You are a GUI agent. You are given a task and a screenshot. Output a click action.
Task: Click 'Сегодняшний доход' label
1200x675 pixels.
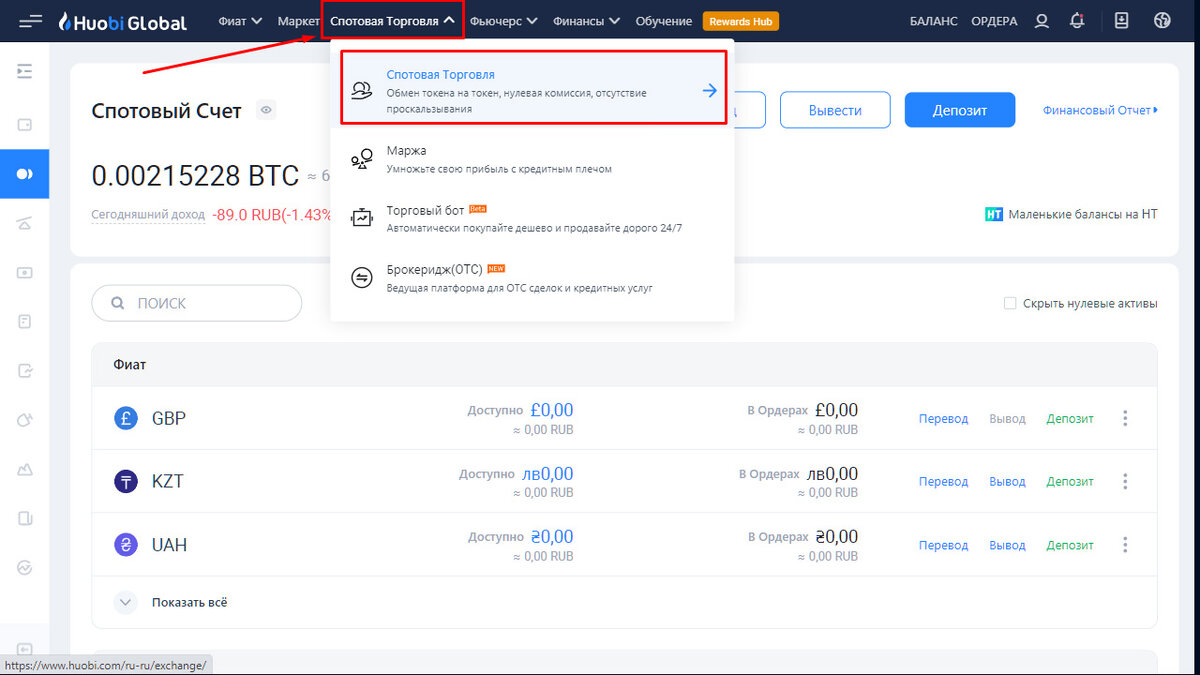click(148, 214)
